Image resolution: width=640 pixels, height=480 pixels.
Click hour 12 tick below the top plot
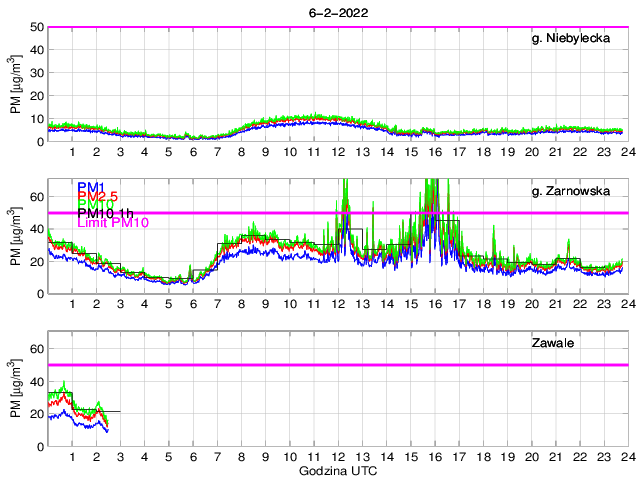tap(338, 152)
